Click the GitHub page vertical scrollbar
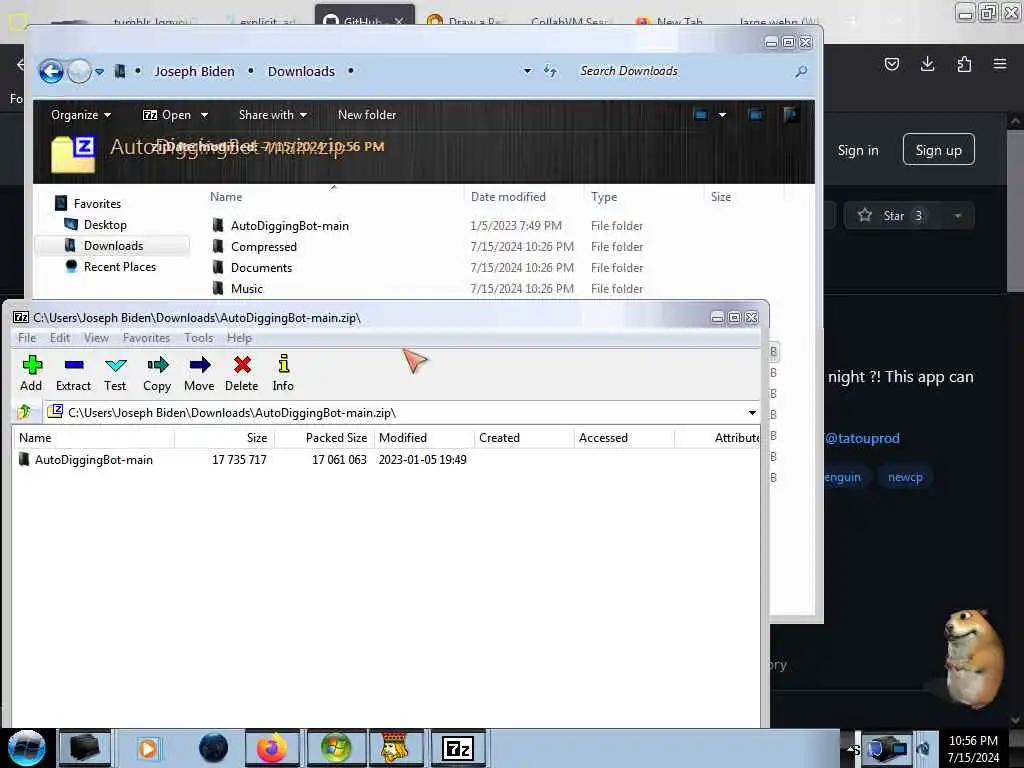The width and height of the screenshot is (1024, 768). [x=1014, y=209]
